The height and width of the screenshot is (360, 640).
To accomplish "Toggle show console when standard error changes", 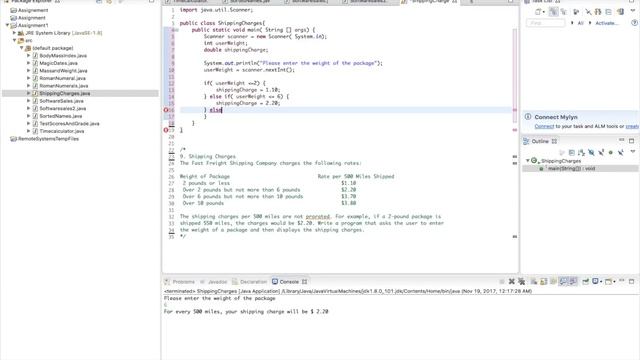I will (573, 282).
